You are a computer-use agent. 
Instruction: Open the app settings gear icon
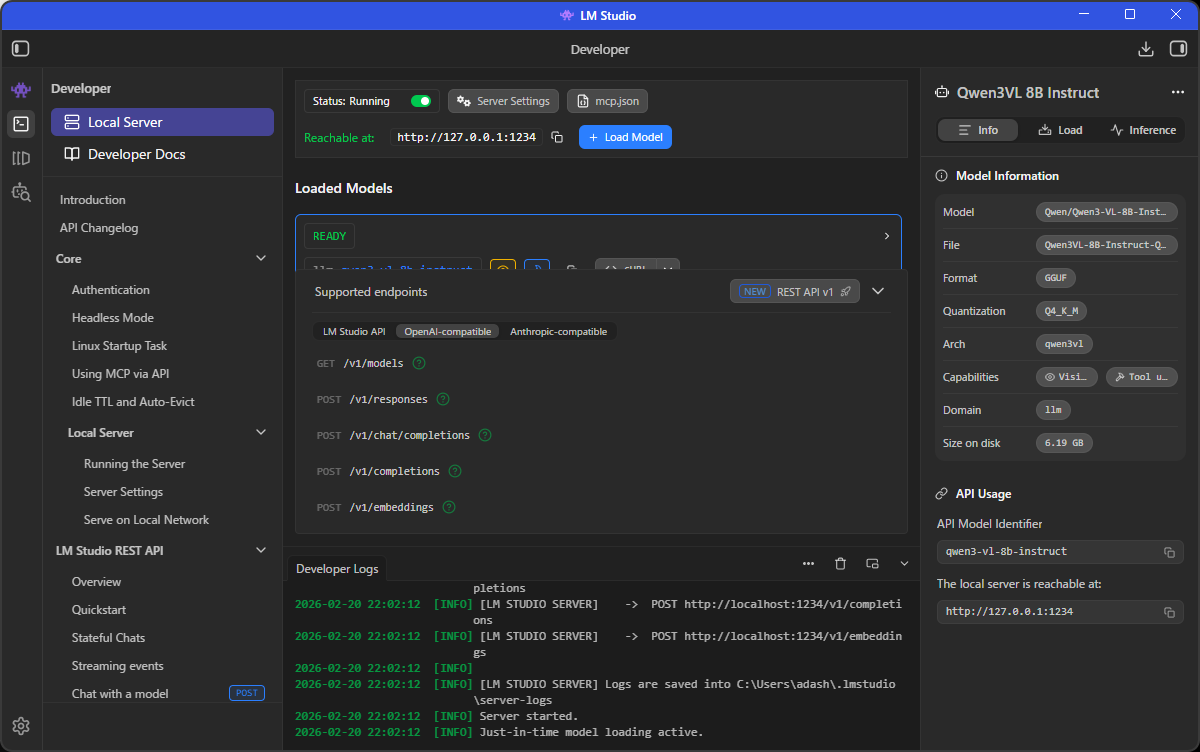coord(21,726)
